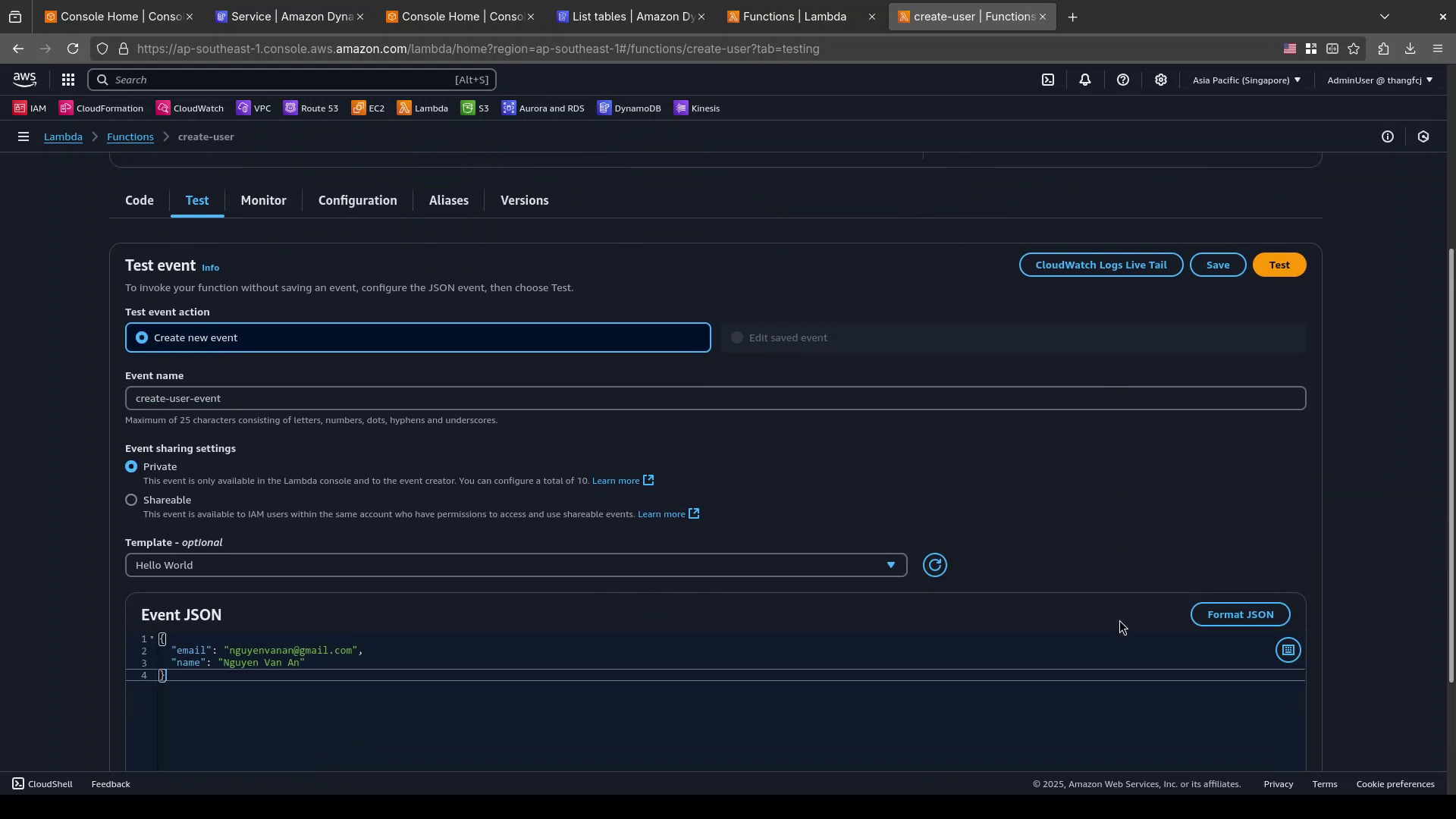Open the notifications bell
Viewport: 1456px width, 819px height.
(1085, 80)
